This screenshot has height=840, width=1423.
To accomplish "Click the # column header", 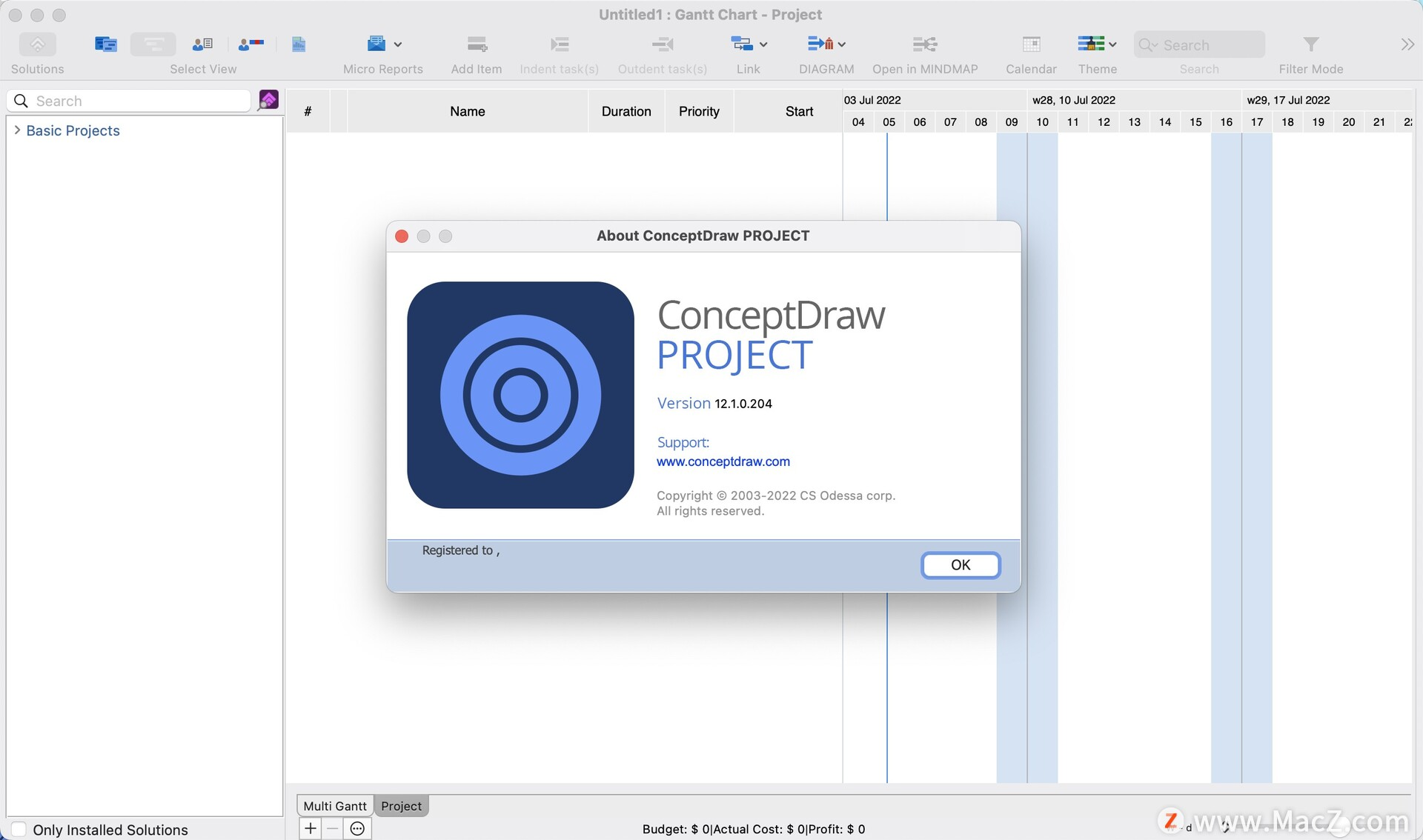I will [308, 111].
